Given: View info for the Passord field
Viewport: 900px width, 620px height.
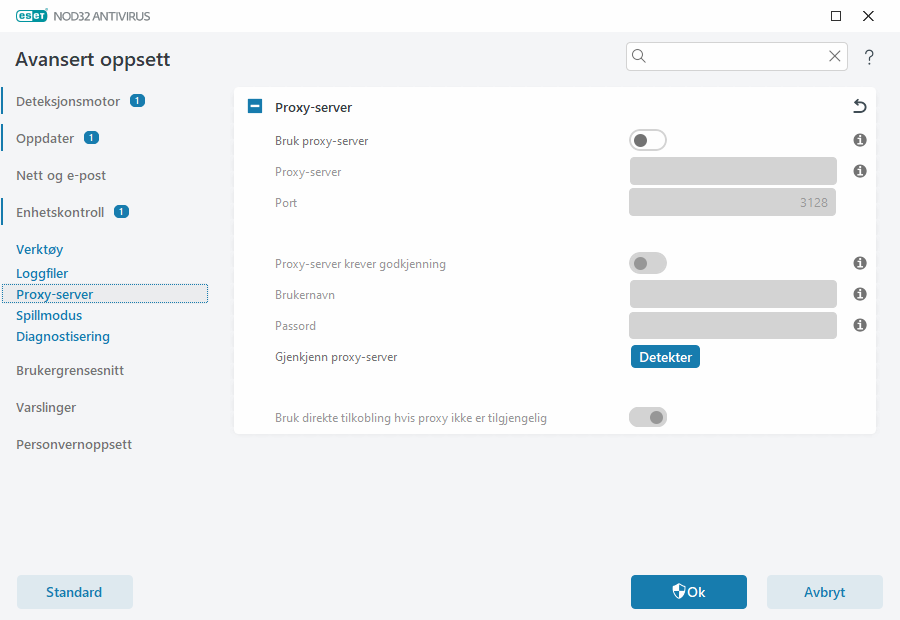Looking at the screenshot, I should pos(859,325).
